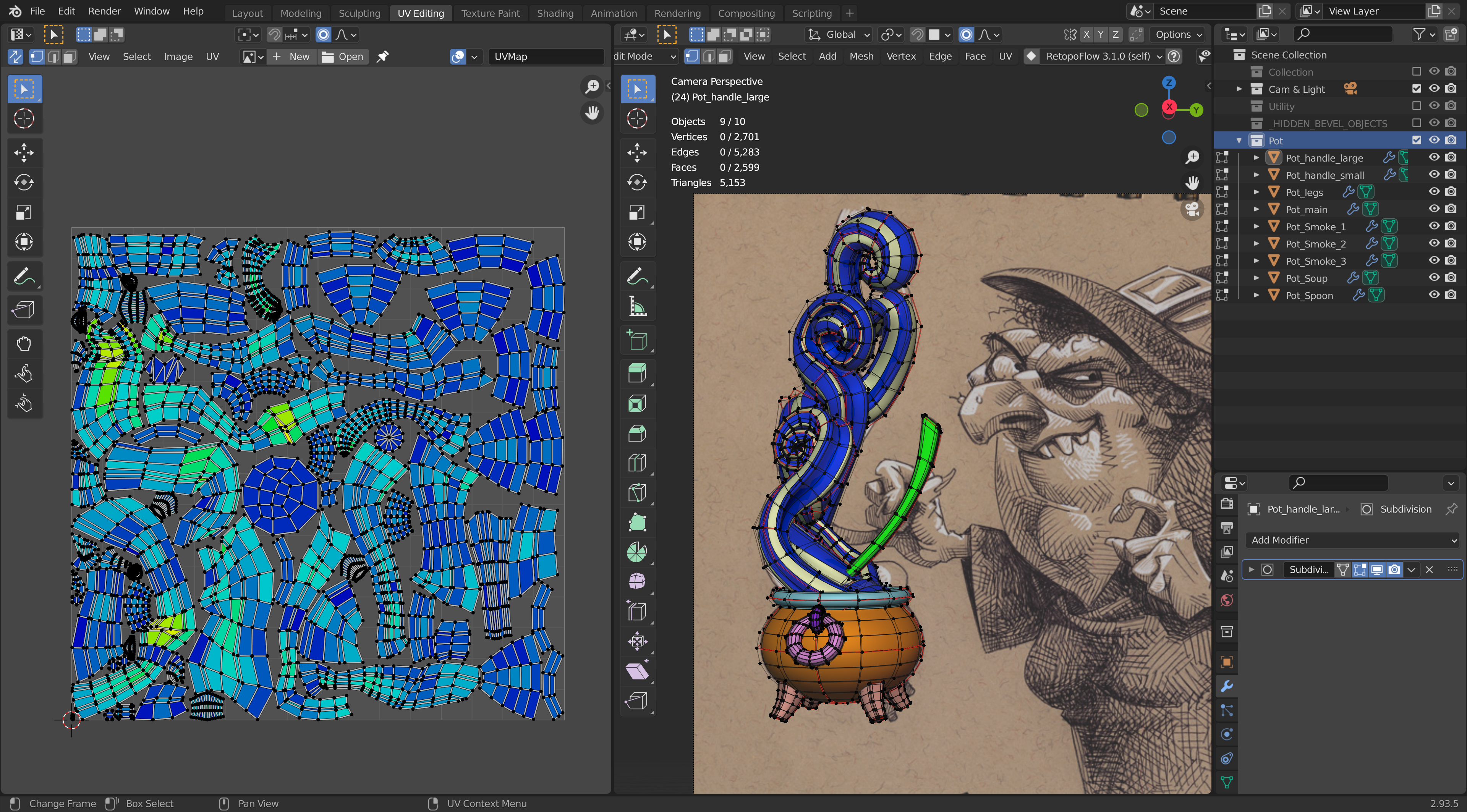Select the Measure tool in 3D viewport
The width and height of the screenshot is (1467, 812).
point(637,307)
